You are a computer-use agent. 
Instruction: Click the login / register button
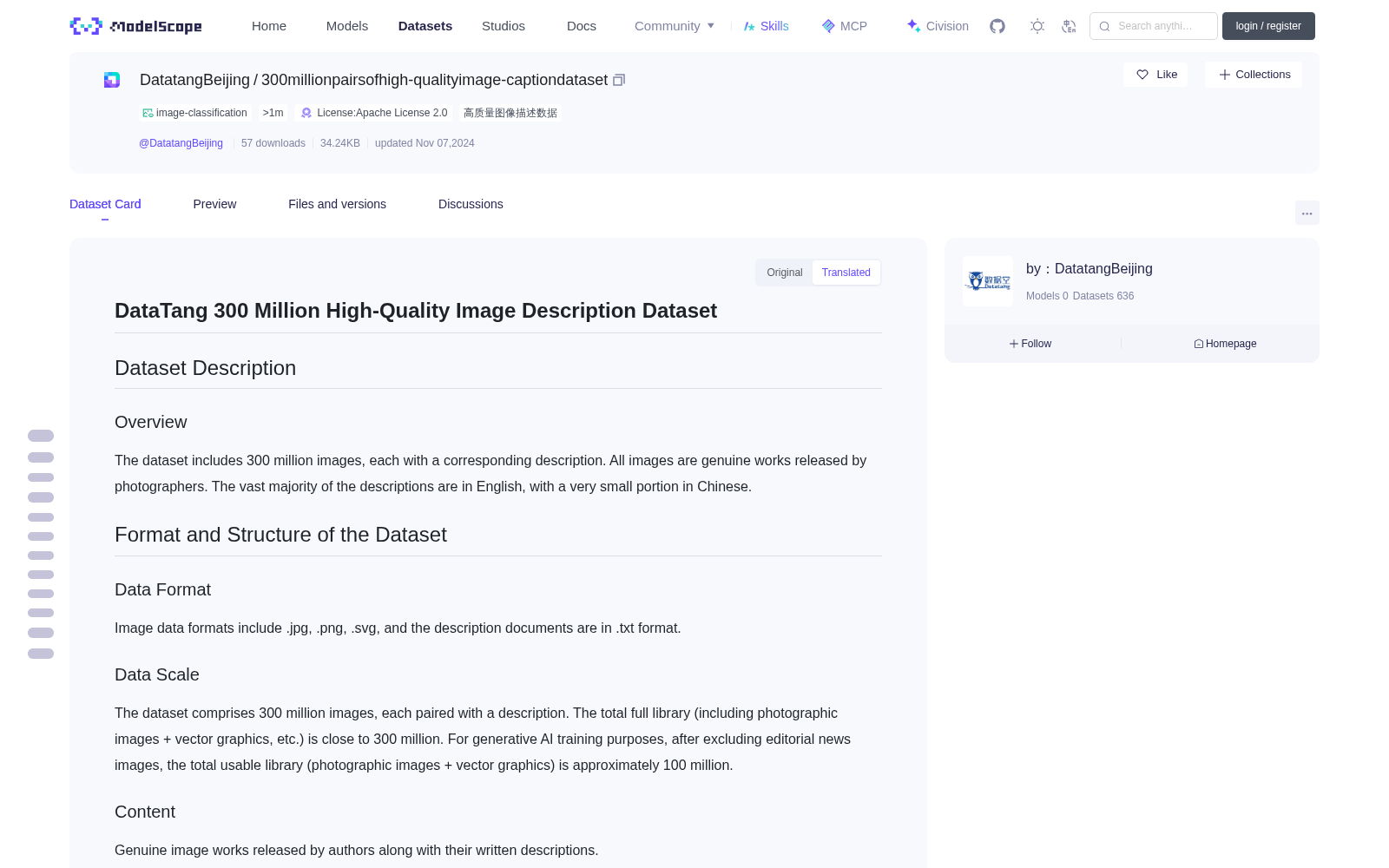(1268, 26)
